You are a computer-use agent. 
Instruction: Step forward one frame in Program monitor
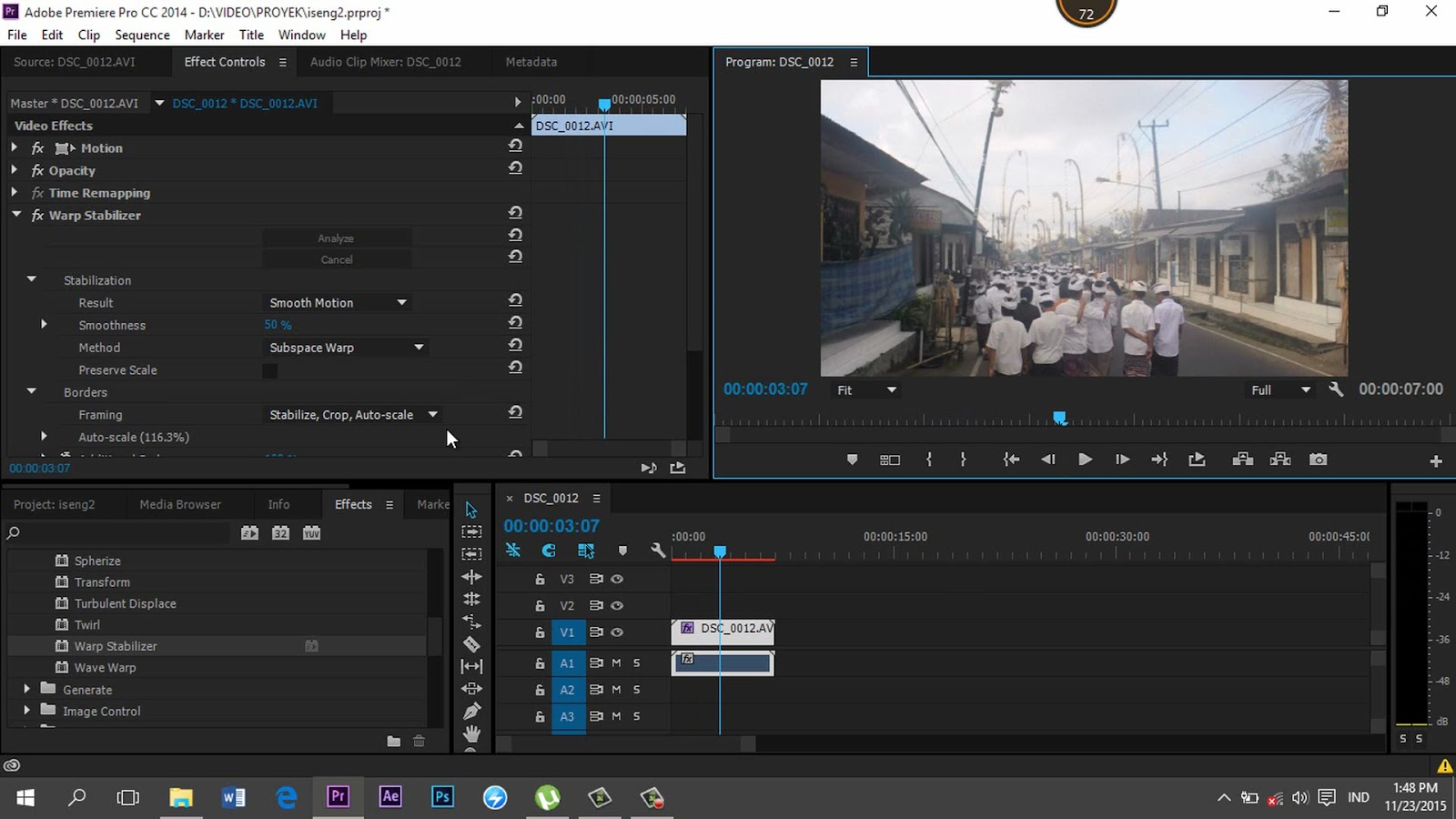click(1122, 460)
